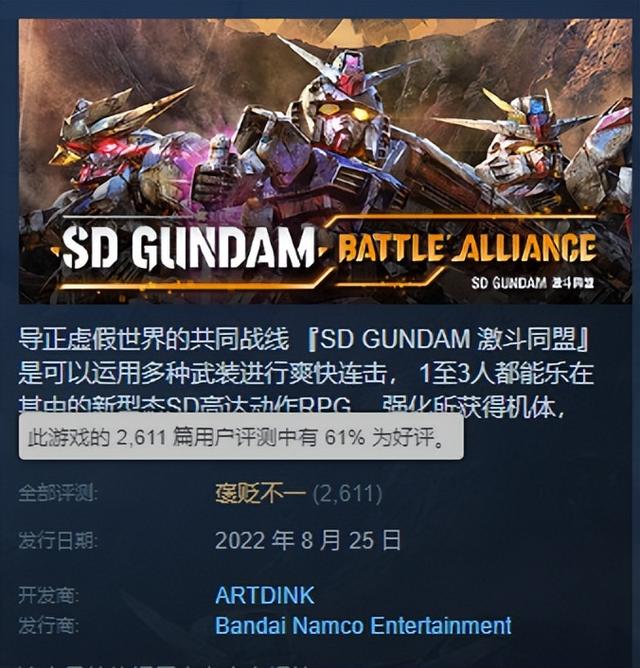Click the description line starting 是可以运用多种武装
Screen dimensions: 640x668
[306, 373]
